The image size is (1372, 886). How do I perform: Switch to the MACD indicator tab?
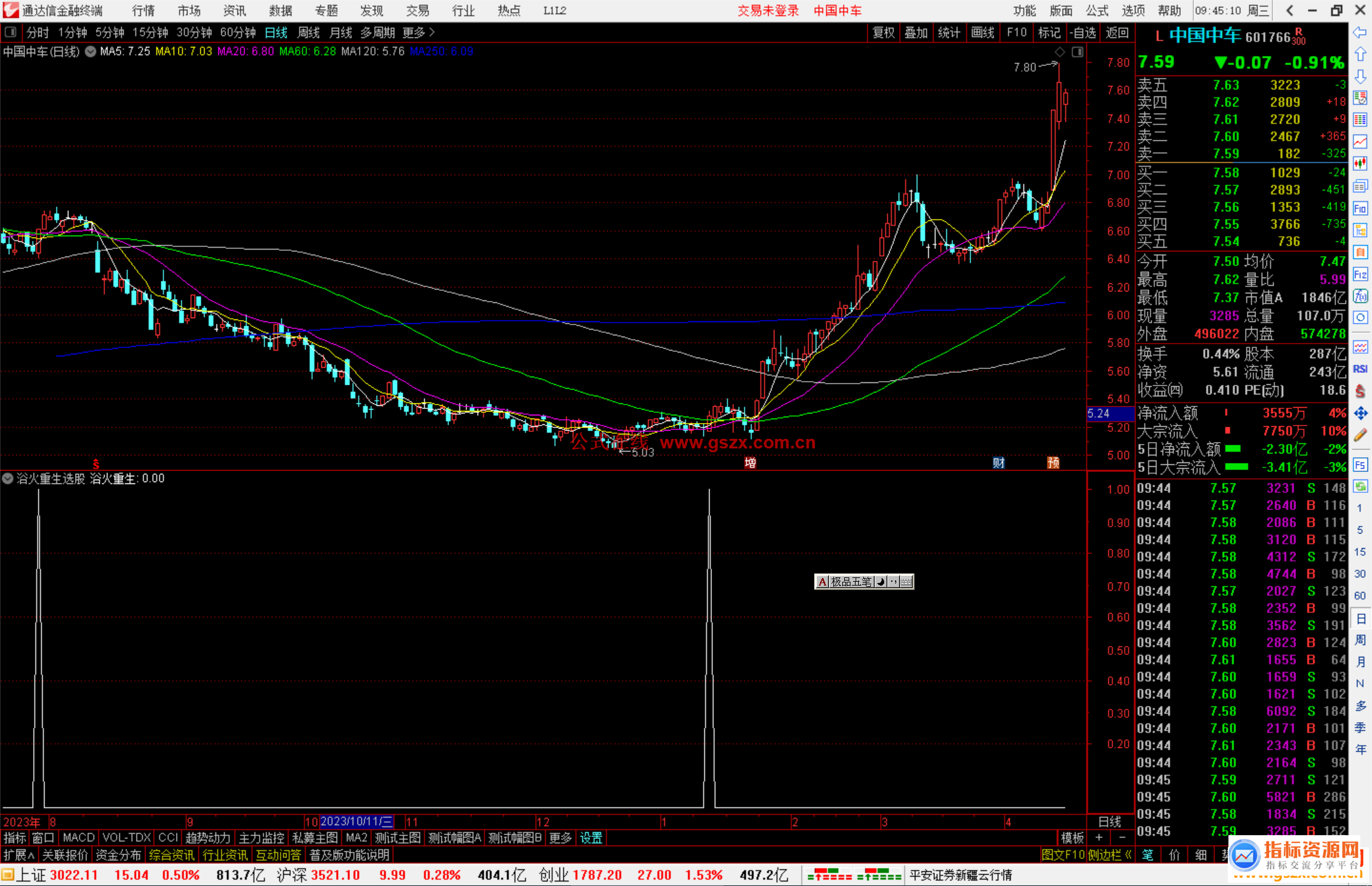[79, 838]
